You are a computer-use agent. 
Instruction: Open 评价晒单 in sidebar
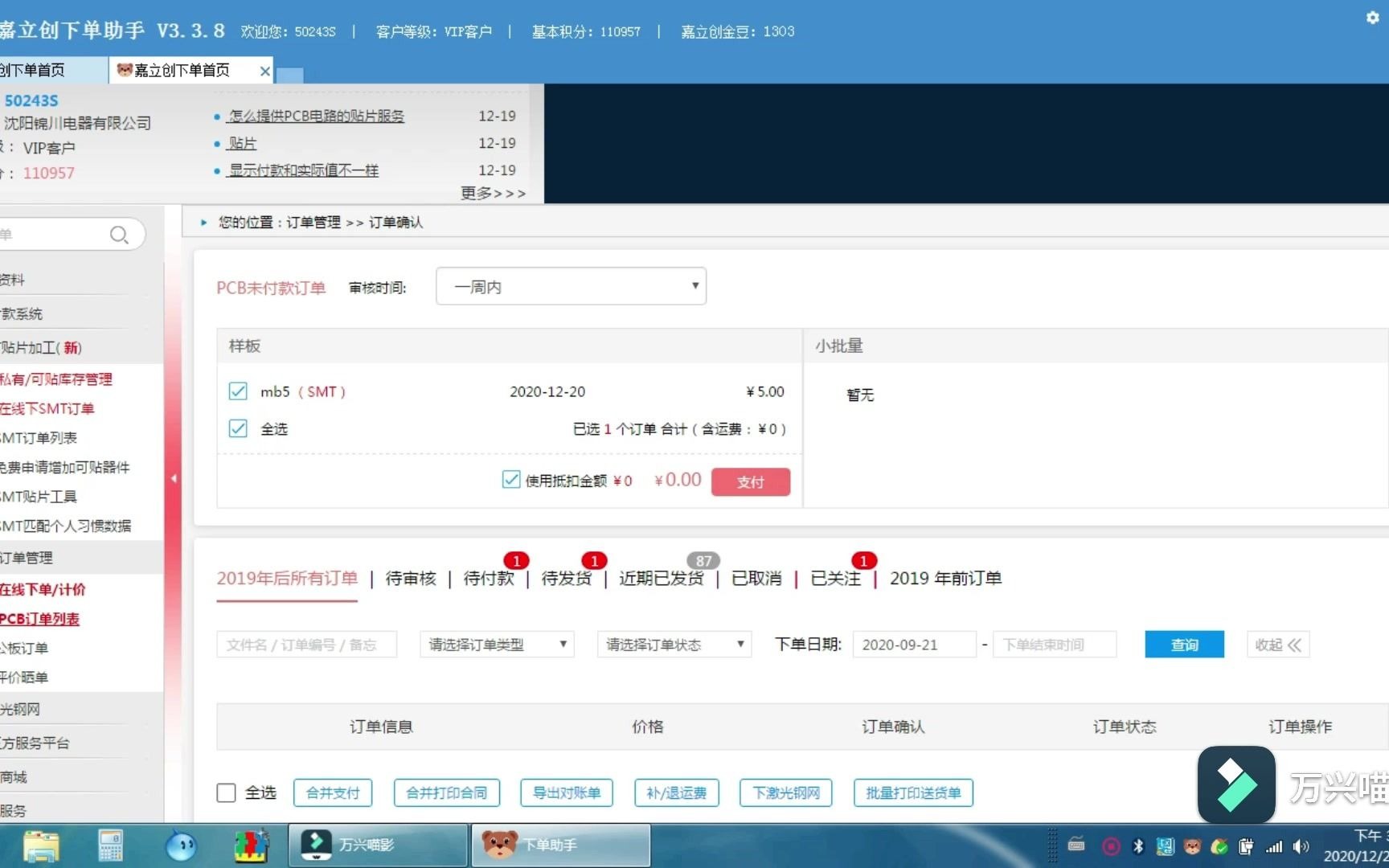pyautogui.click(x=24, y=678)
